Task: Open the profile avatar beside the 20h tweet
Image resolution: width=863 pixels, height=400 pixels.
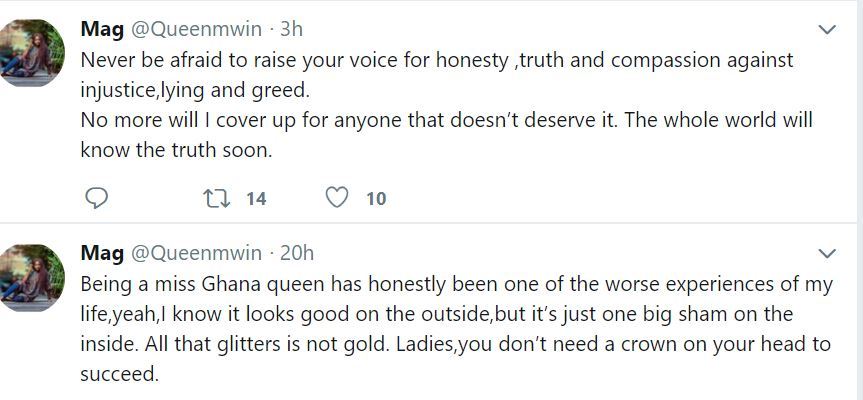Action: [31, 278]
